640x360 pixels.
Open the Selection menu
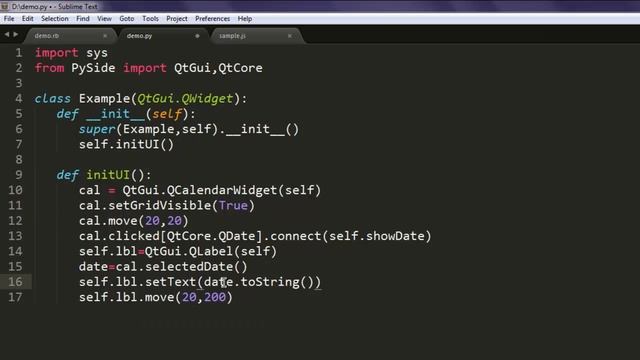(x=55, y=19)
